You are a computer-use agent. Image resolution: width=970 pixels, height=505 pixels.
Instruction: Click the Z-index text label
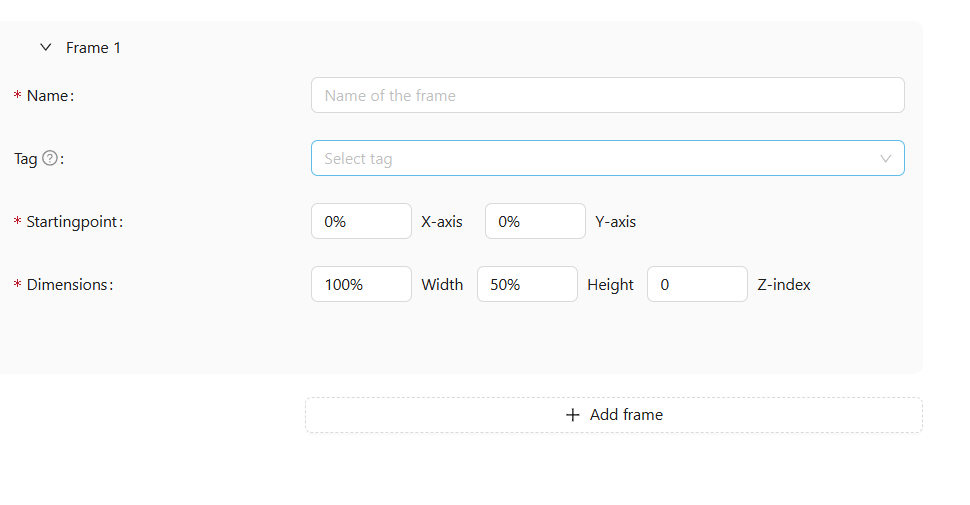tap(784, 284)
